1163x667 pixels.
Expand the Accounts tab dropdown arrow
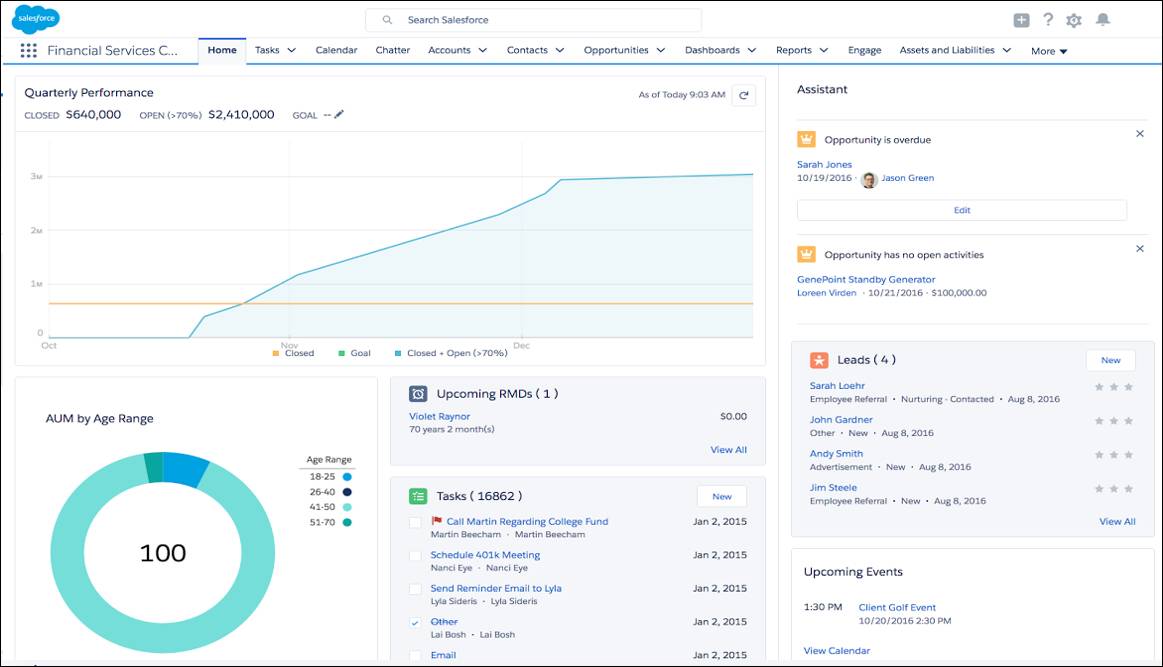[x=483, y=50]
